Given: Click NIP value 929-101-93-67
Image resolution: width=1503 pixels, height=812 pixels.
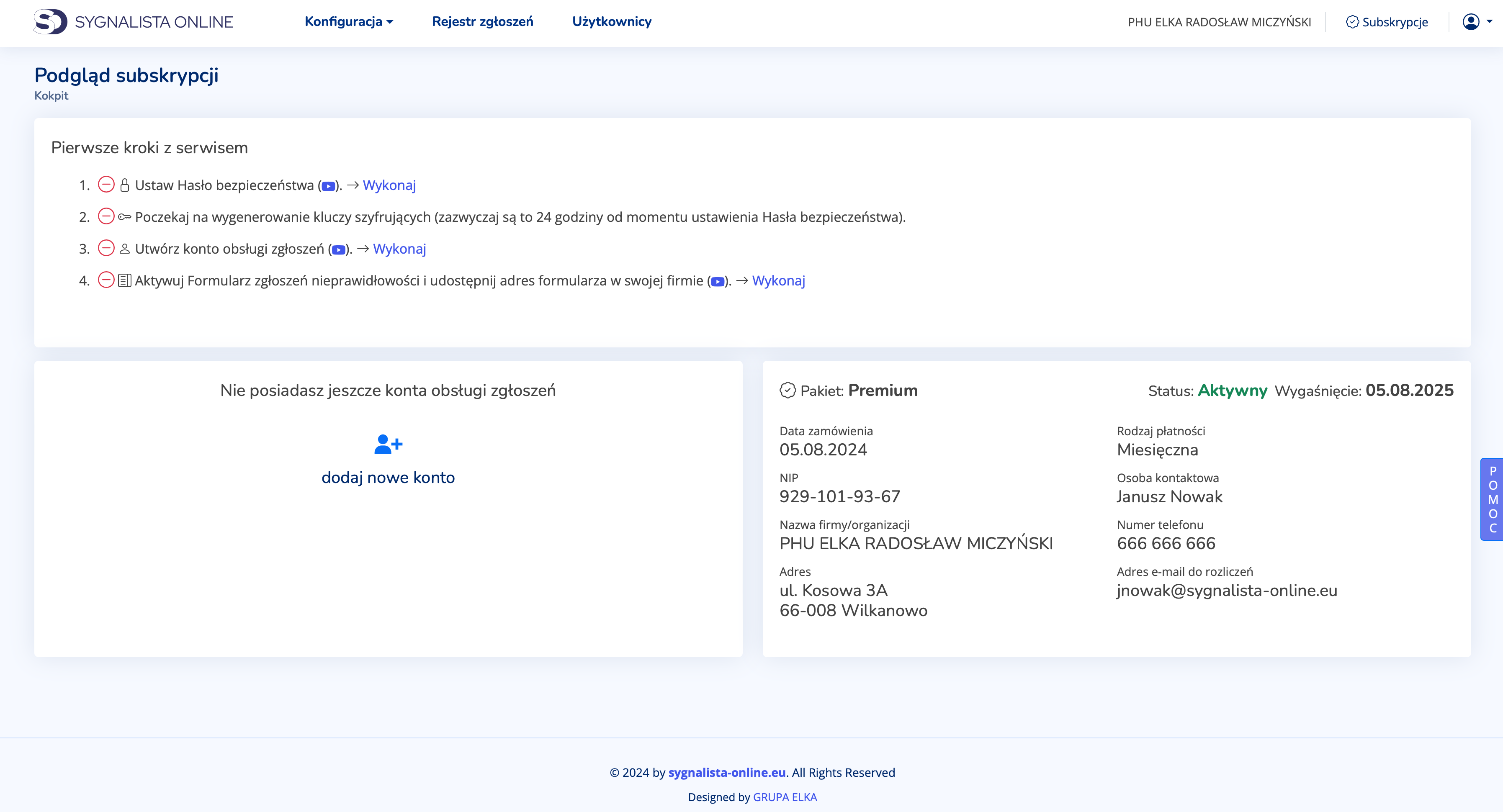Looking at the screenshot, I should click(840, 496).
